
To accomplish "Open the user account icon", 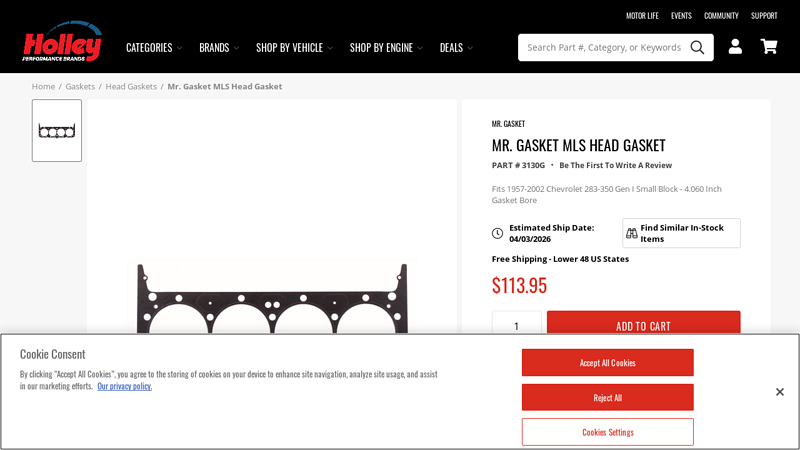I will (x=735, y=46).
